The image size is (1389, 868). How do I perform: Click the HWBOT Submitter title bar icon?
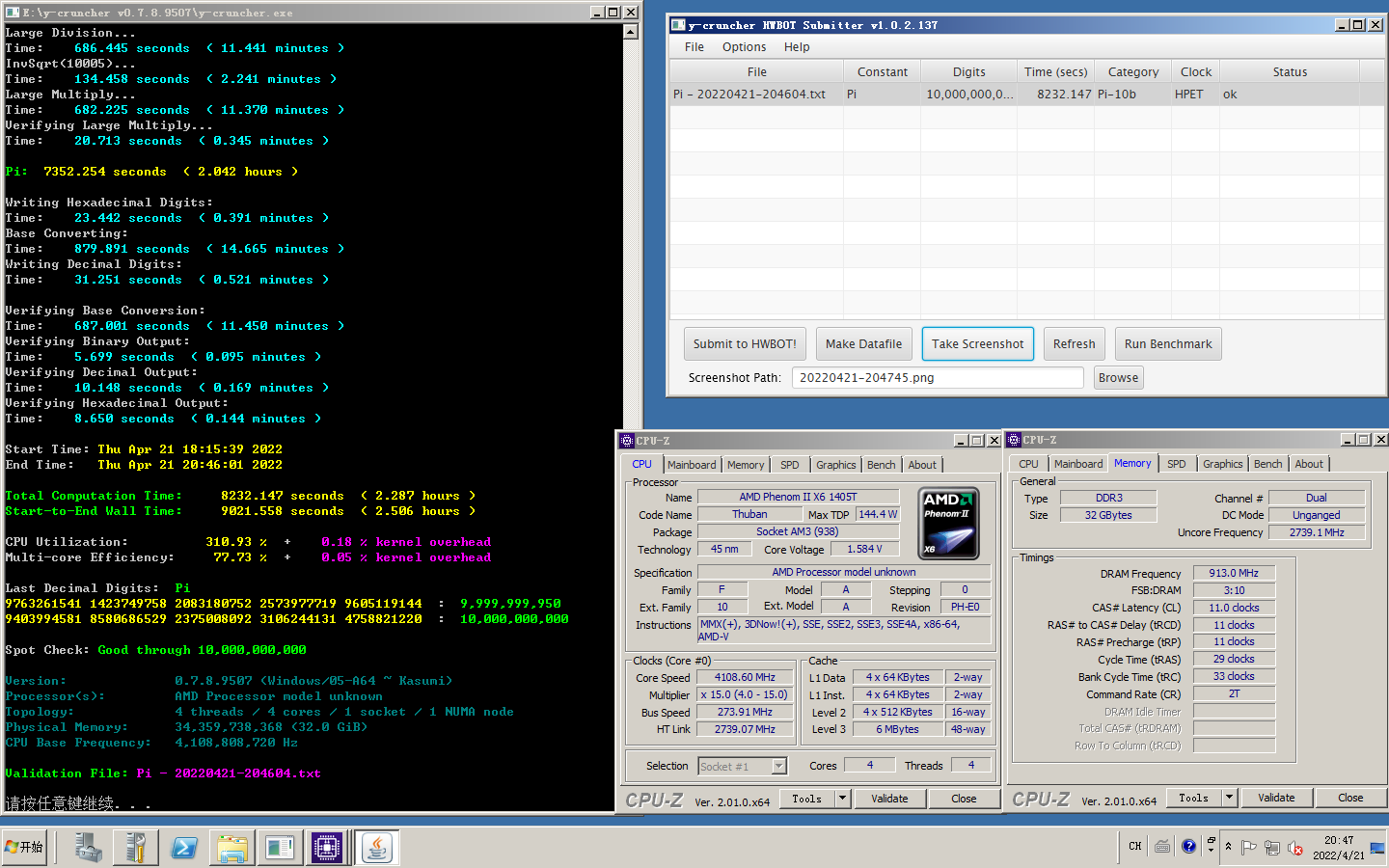pyautogui.click(x=678, y=25)
